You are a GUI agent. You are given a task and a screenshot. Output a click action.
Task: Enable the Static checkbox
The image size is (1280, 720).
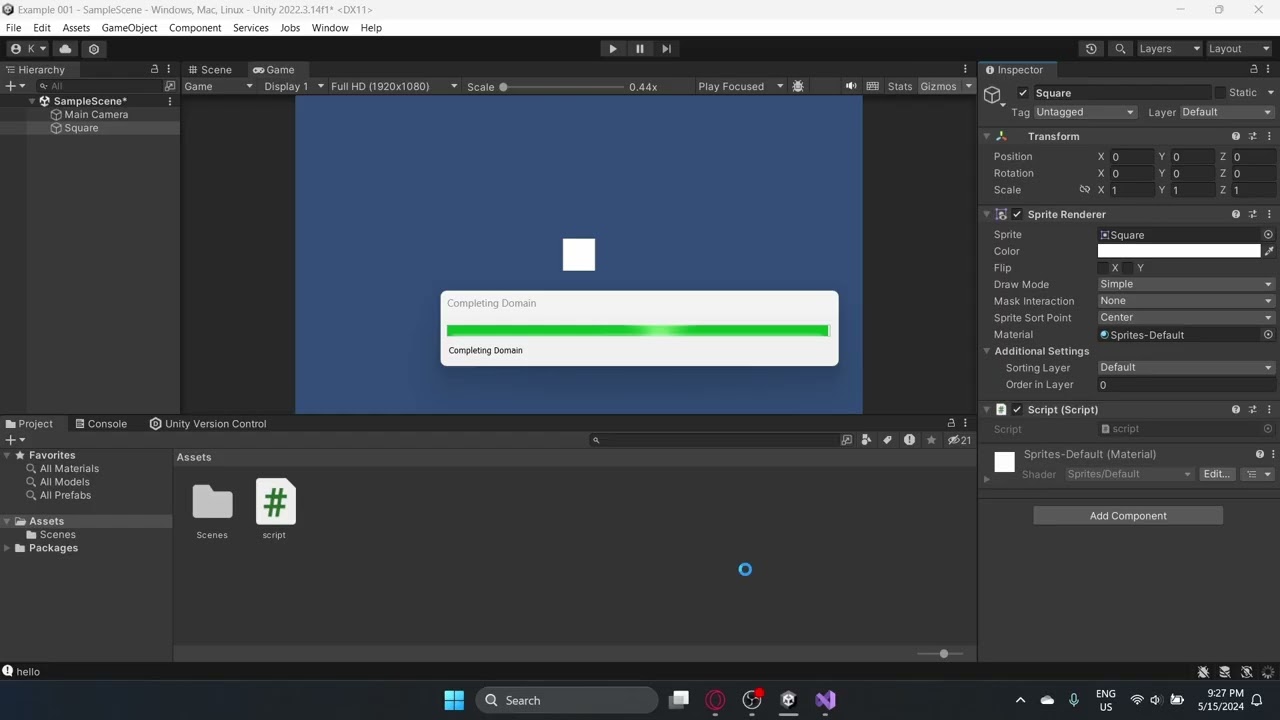1219,93
